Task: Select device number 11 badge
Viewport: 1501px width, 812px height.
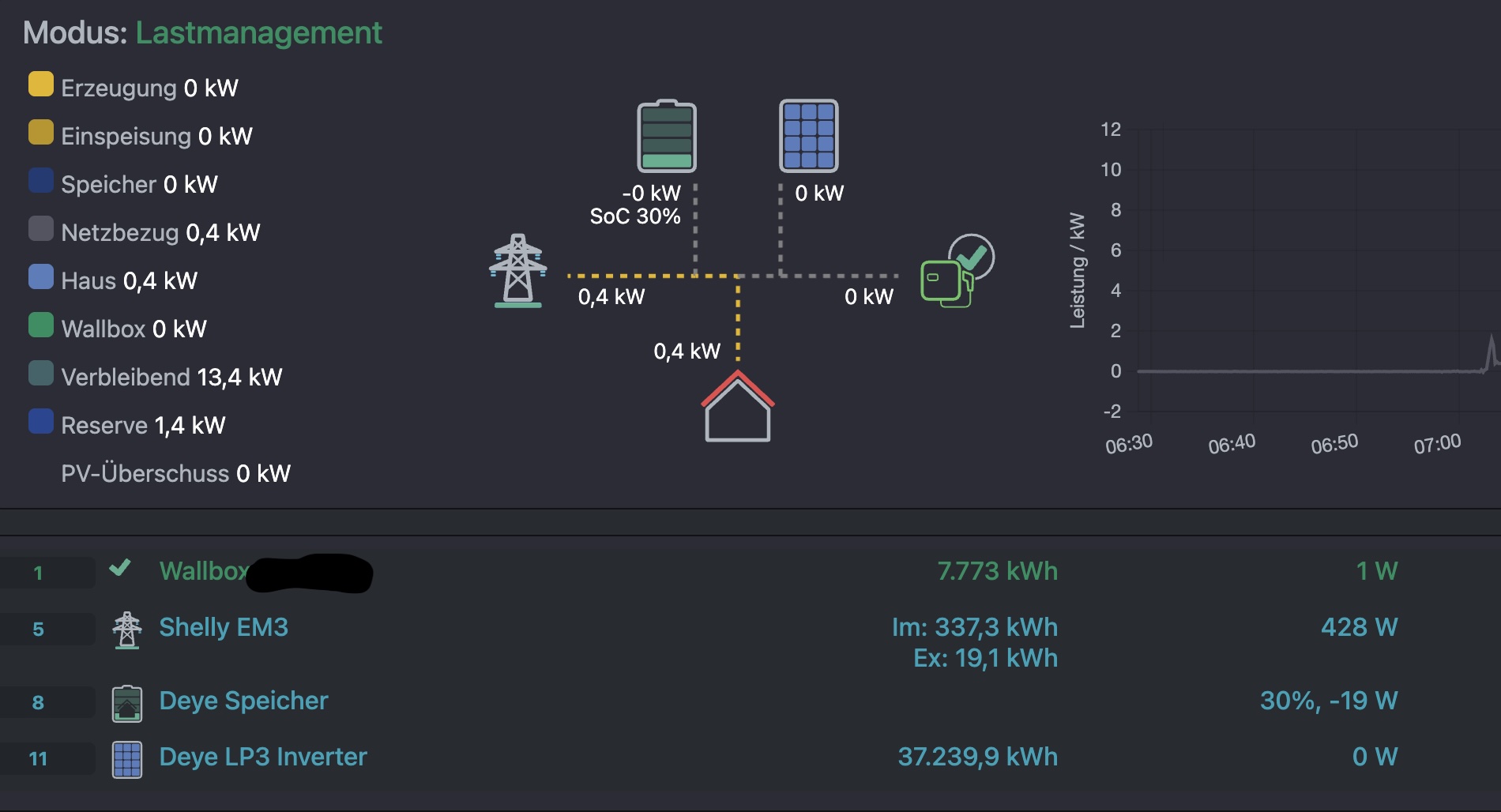Action: point(39,759)
